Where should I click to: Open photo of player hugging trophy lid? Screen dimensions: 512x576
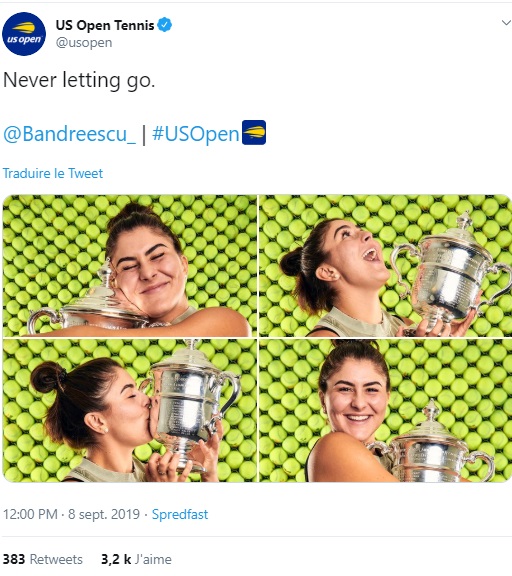[x=130, y=266]
